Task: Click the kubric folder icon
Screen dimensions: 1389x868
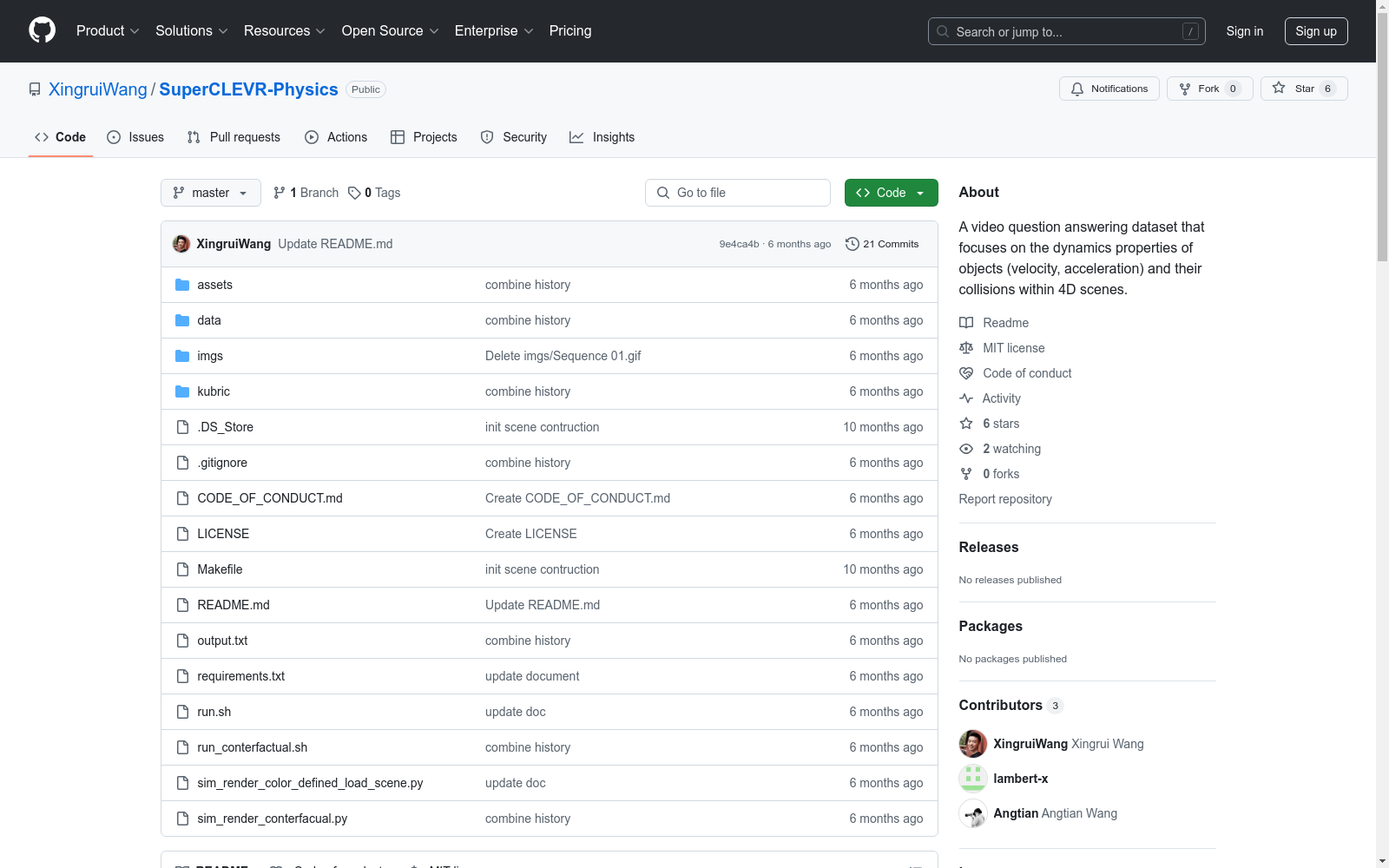Action: point(182,391)
